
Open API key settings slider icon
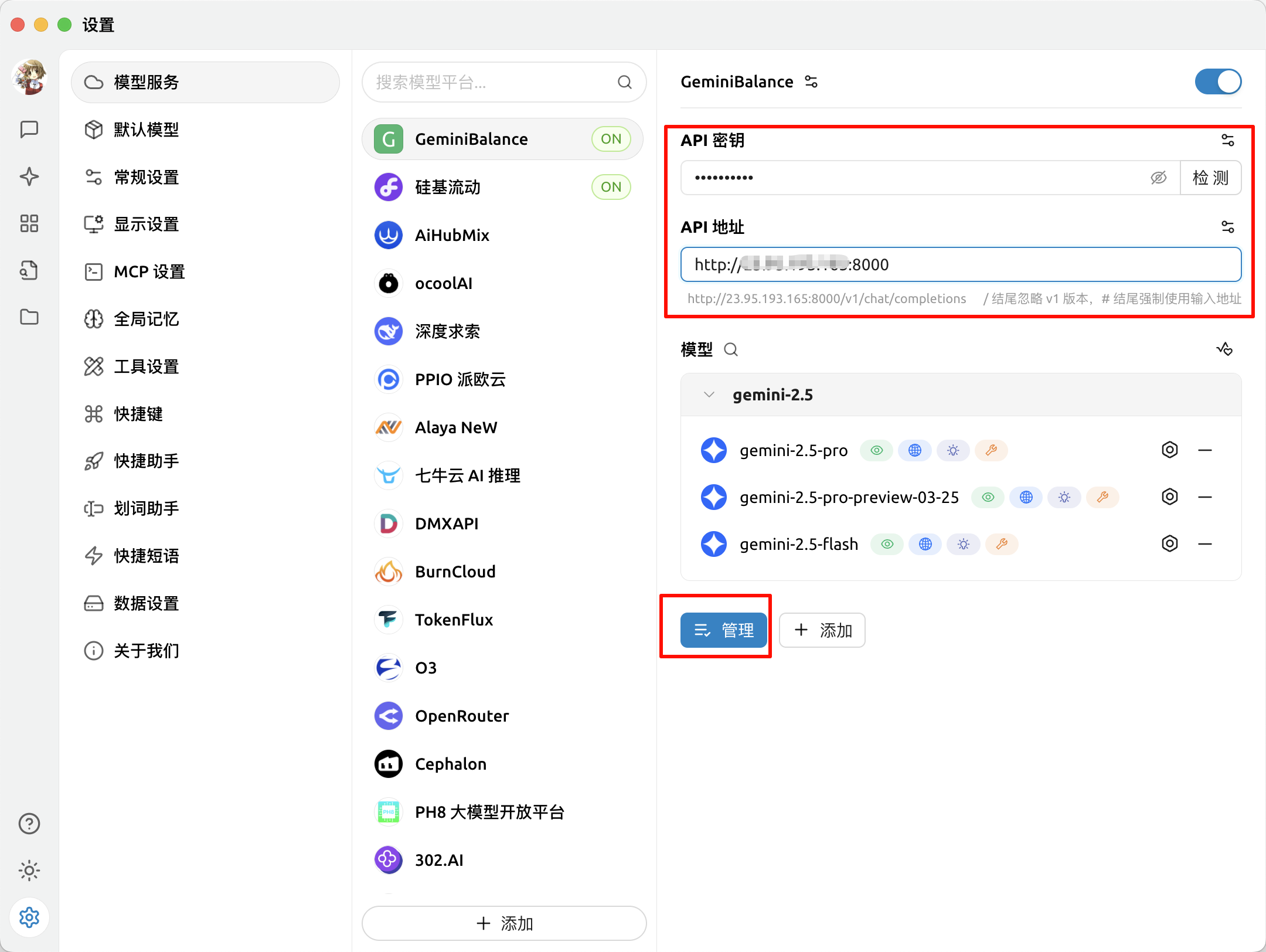coord(1227,140)
